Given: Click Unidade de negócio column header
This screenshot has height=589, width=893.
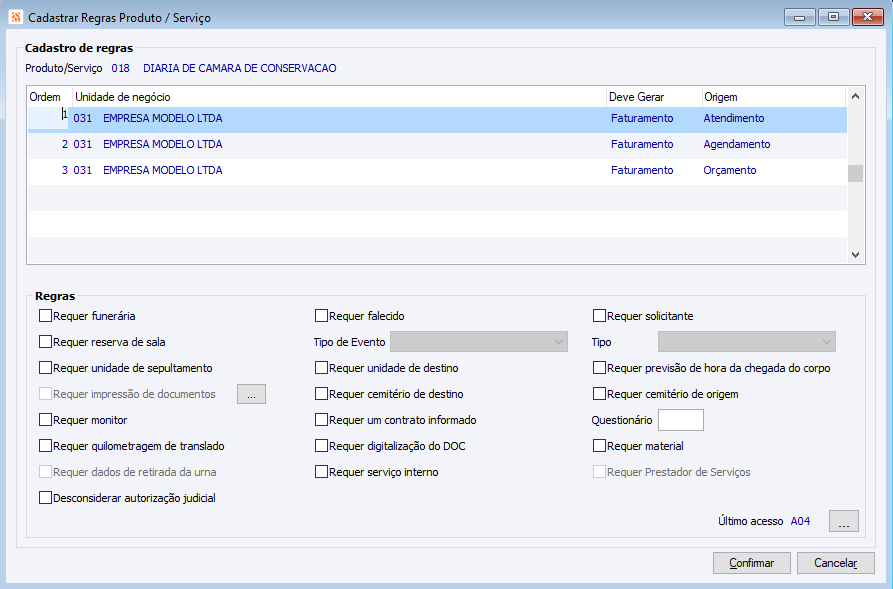Looking at the screenshot, I should tap(339, 97).
